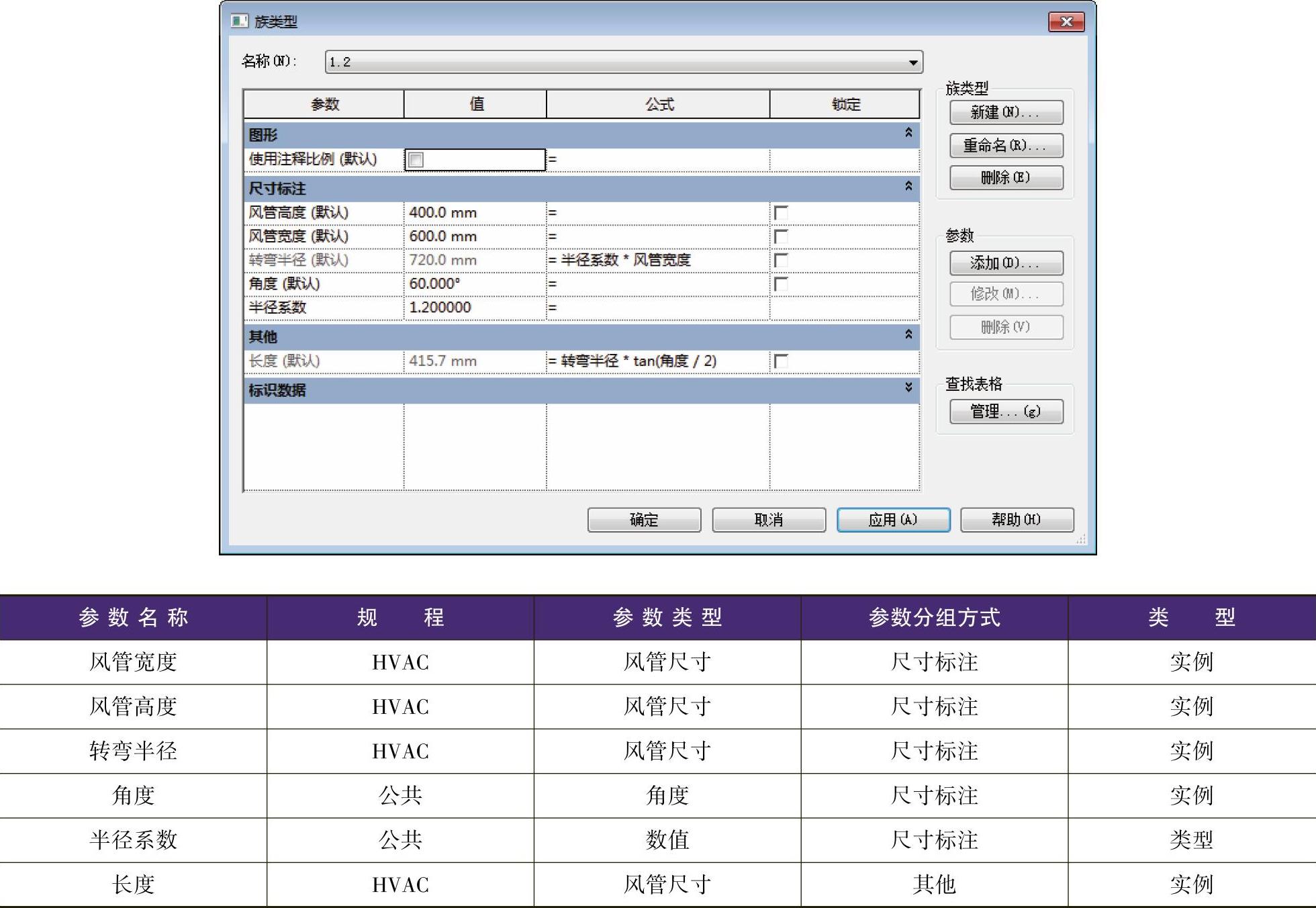The height and width of the screenshot is (908, 1316).
Task: Open help with 帮助(H)
Action: [1017, 520]
